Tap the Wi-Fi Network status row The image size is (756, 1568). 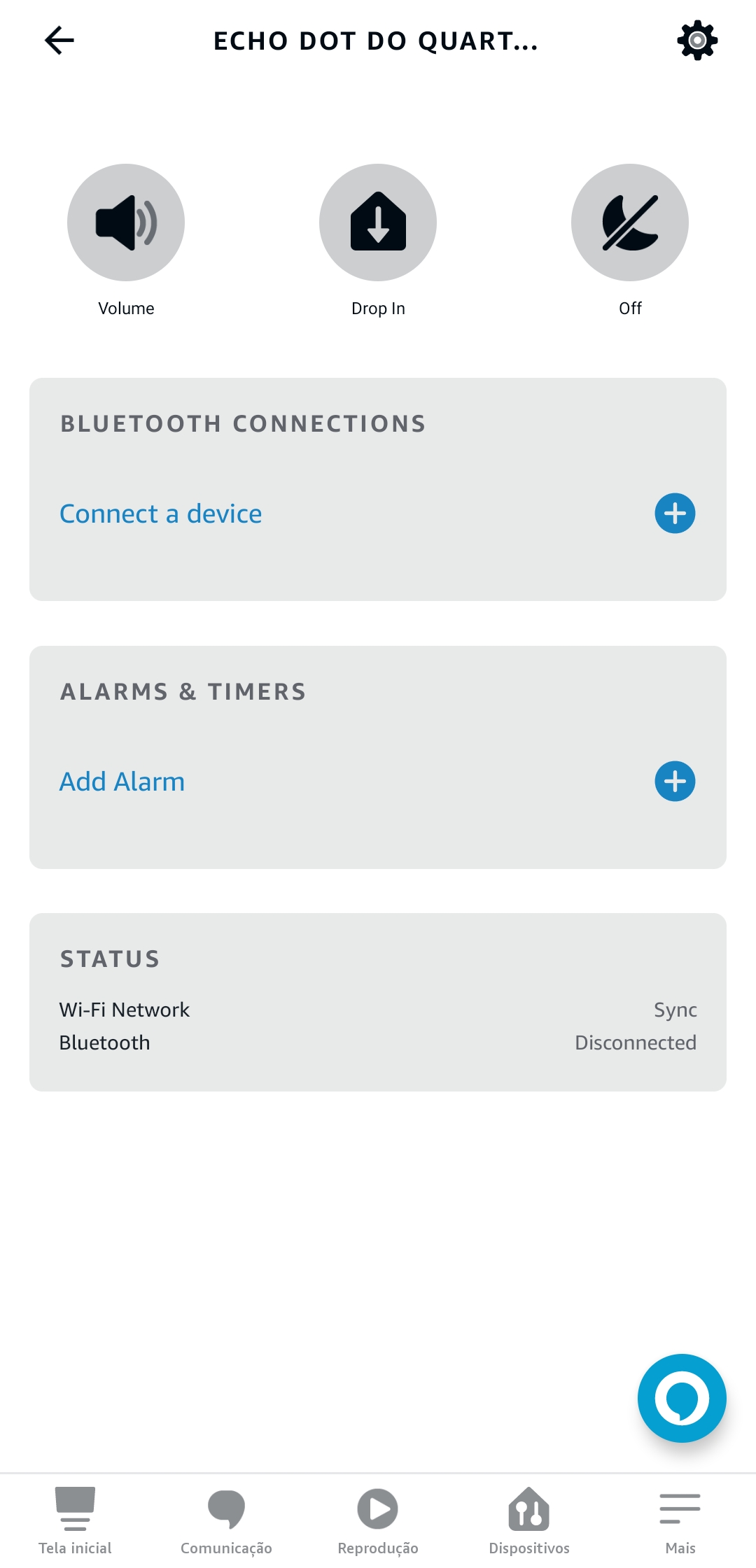(378, 1010)
